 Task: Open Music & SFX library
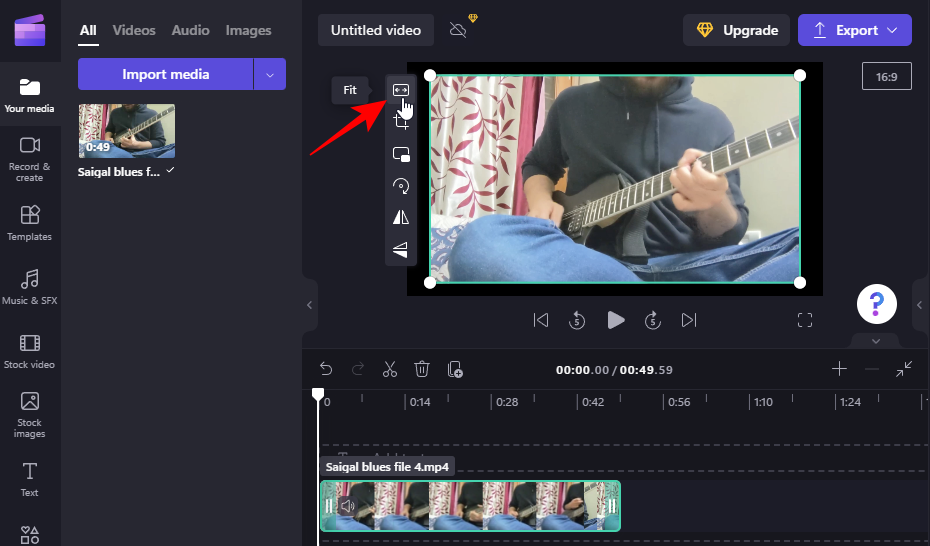click(30, 287)
